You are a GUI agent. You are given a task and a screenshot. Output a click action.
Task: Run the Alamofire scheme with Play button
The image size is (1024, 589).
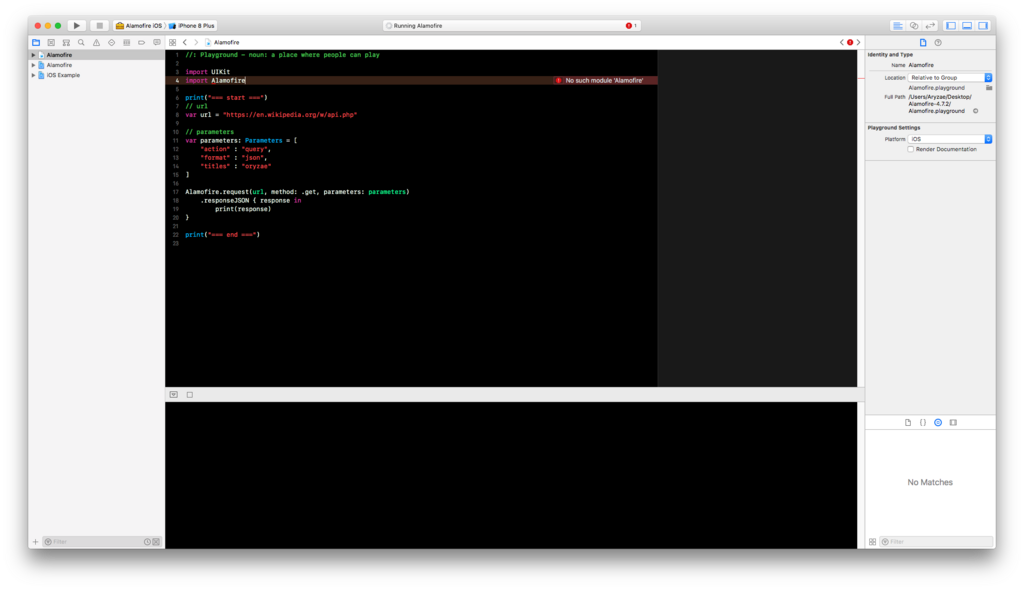76,25
